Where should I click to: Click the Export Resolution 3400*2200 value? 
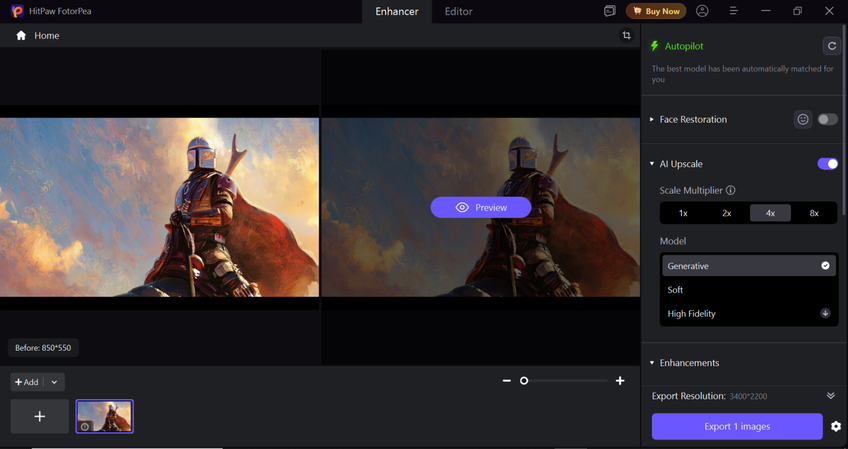pyautogui.click(x=748, y=396)
